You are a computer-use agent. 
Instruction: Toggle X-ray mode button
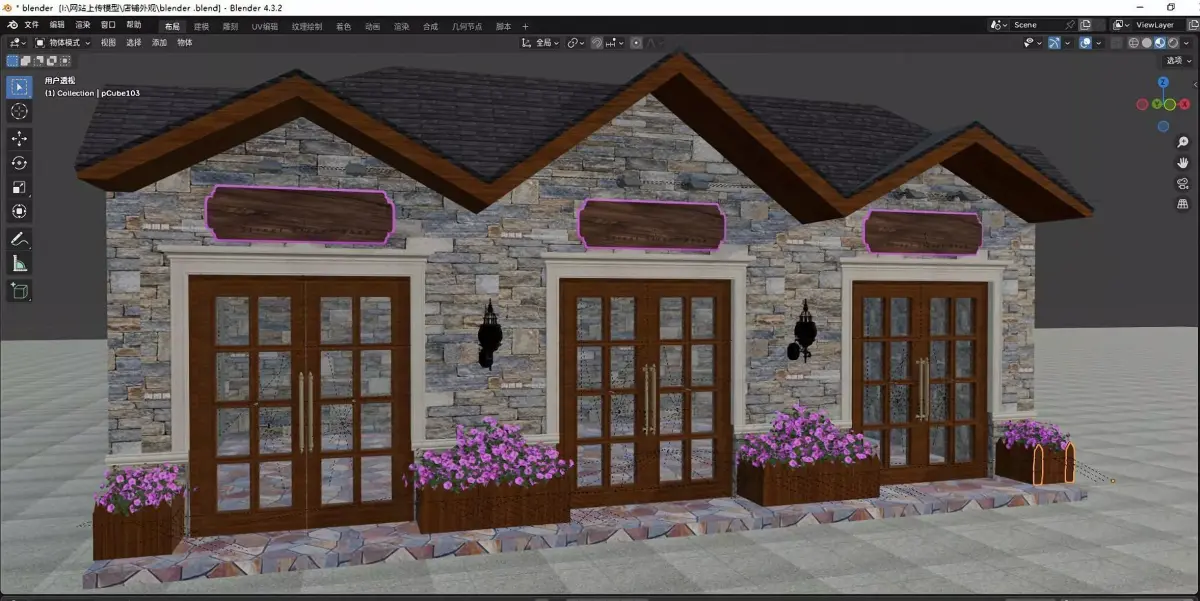[1116, 43]
